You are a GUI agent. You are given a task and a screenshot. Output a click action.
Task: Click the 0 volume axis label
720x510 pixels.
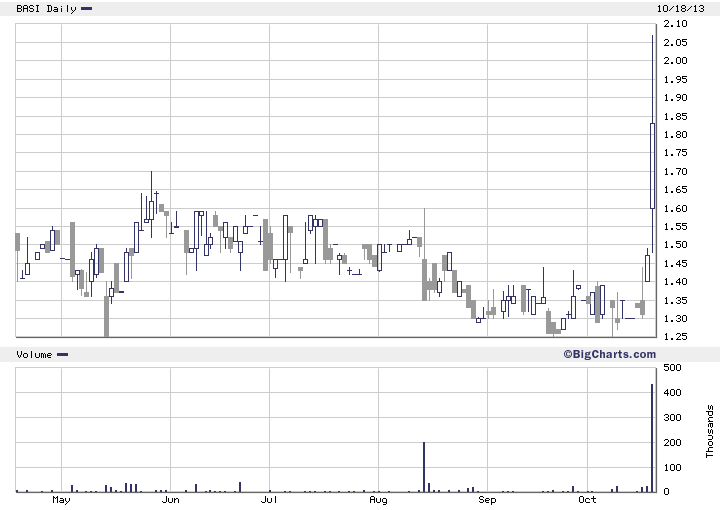coord(667,492)
